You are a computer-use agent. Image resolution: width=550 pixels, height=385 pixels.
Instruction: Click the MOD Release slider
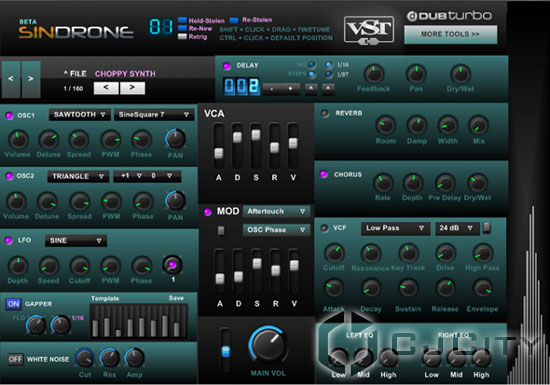pyautogui.click(x=276, y=270)
